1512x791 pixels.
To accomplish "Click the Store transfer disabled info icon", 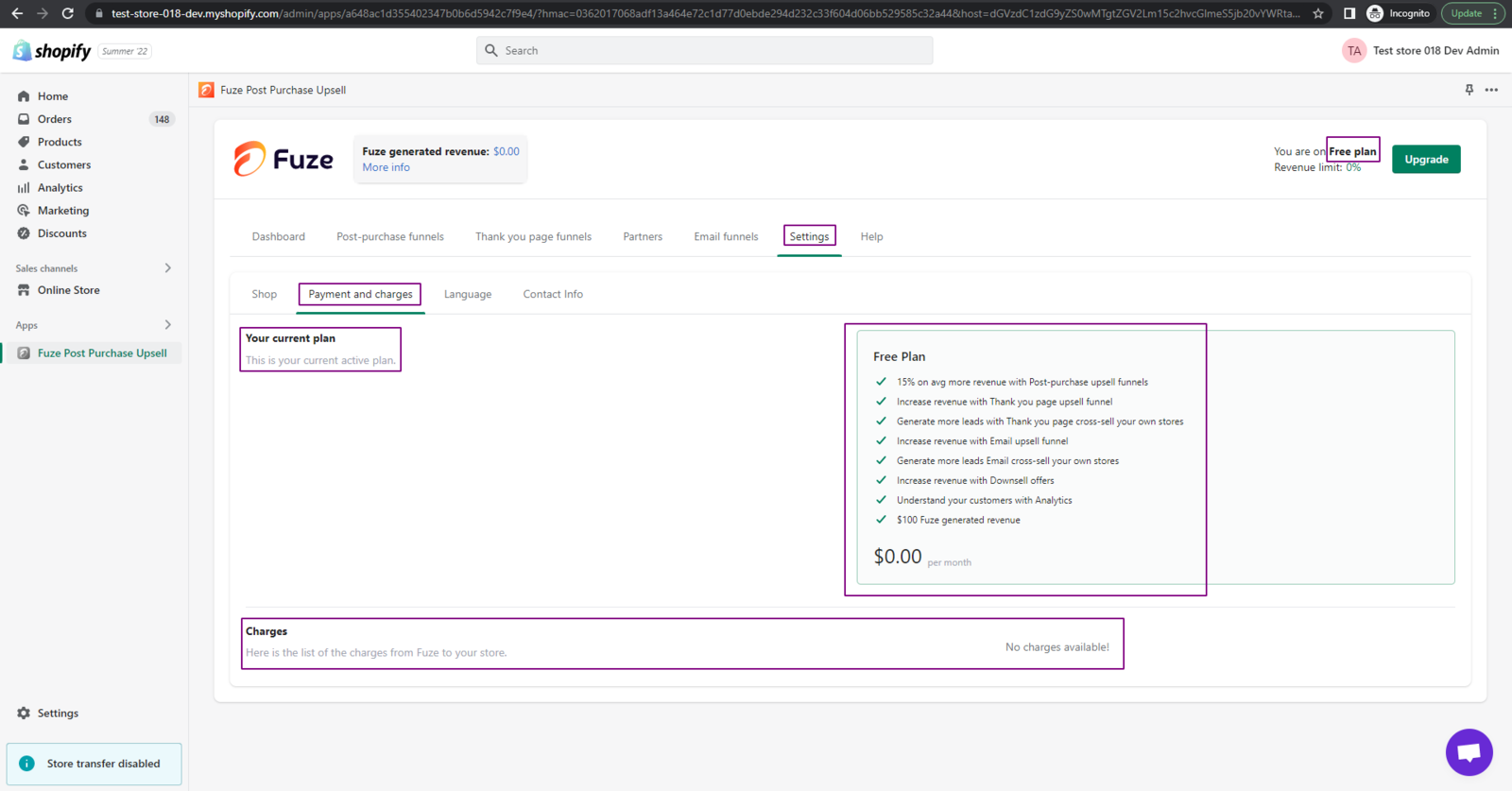I will click(x=26, y=764).
